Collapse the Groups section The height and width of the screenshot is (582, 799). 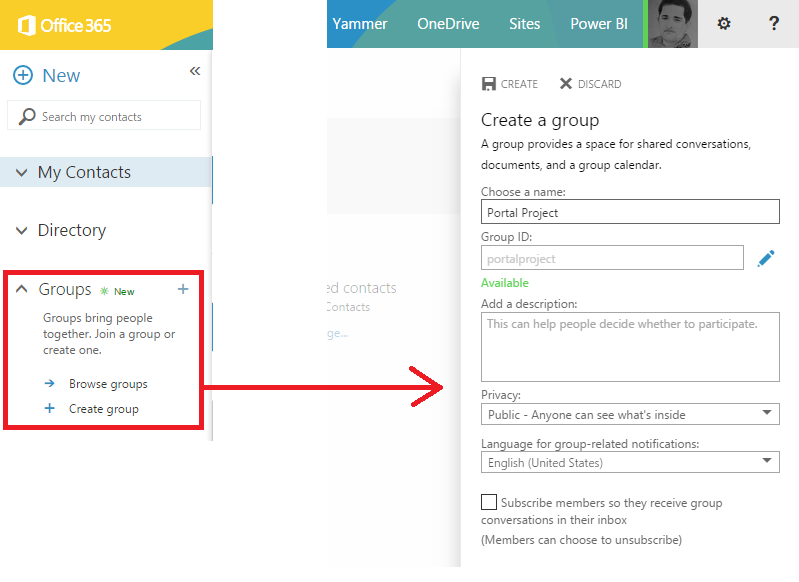(22, 289)
